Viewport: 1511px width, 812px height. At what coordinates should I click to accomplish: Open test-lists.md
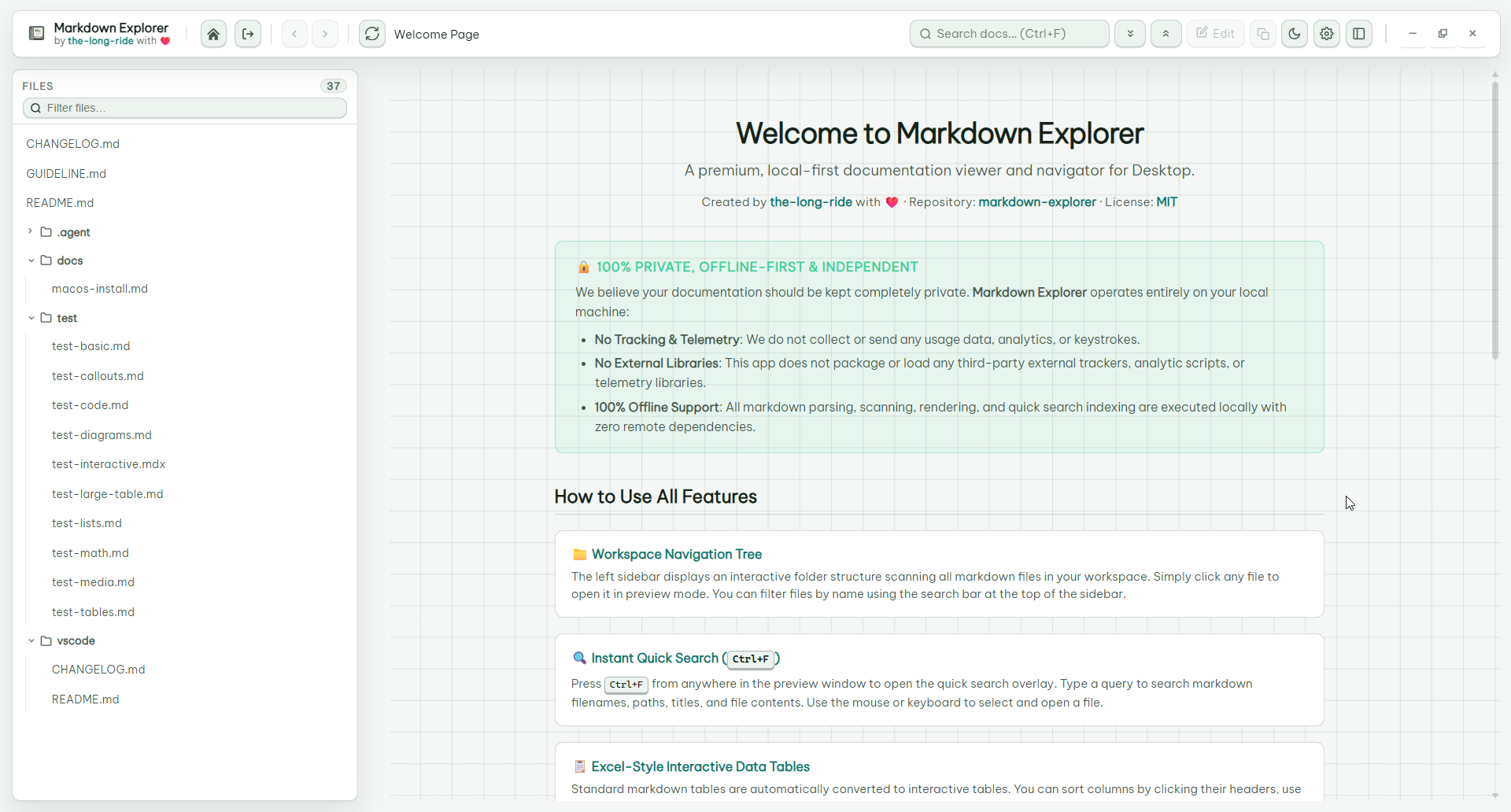click(x=87, y=523)
